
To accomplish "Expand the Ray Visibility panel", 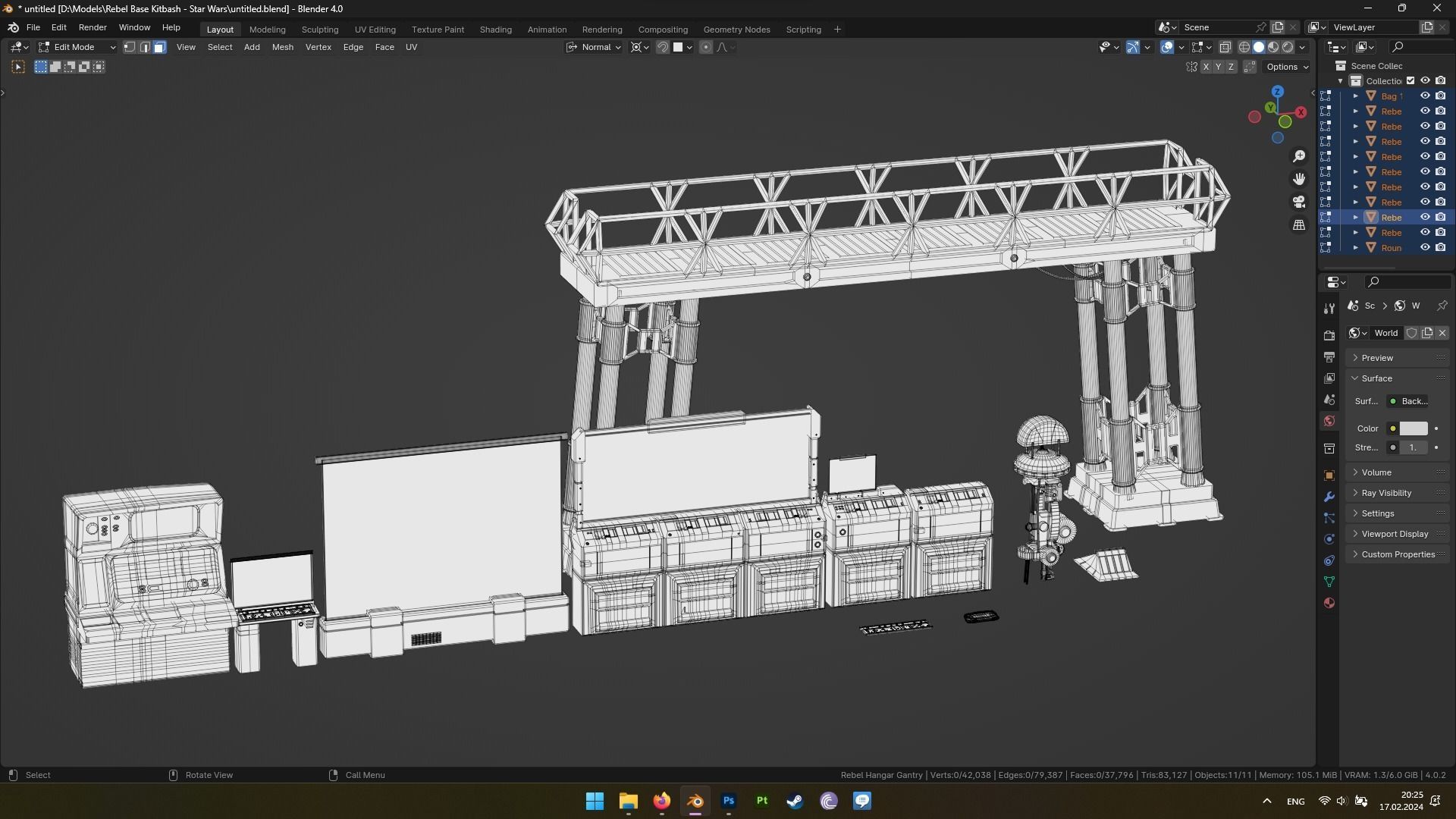I will coord(1398,493).
